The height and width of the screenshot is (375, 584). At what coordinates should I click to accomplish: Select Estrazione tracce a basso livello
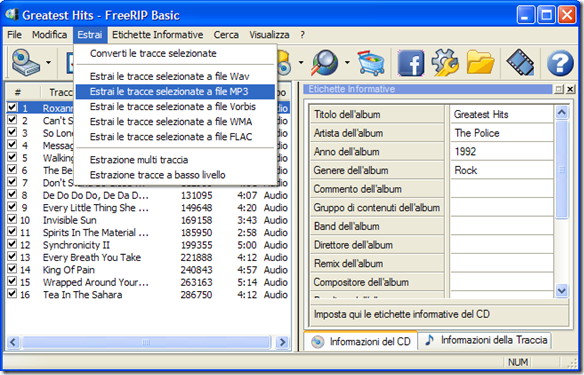click(x=175, y=175)
